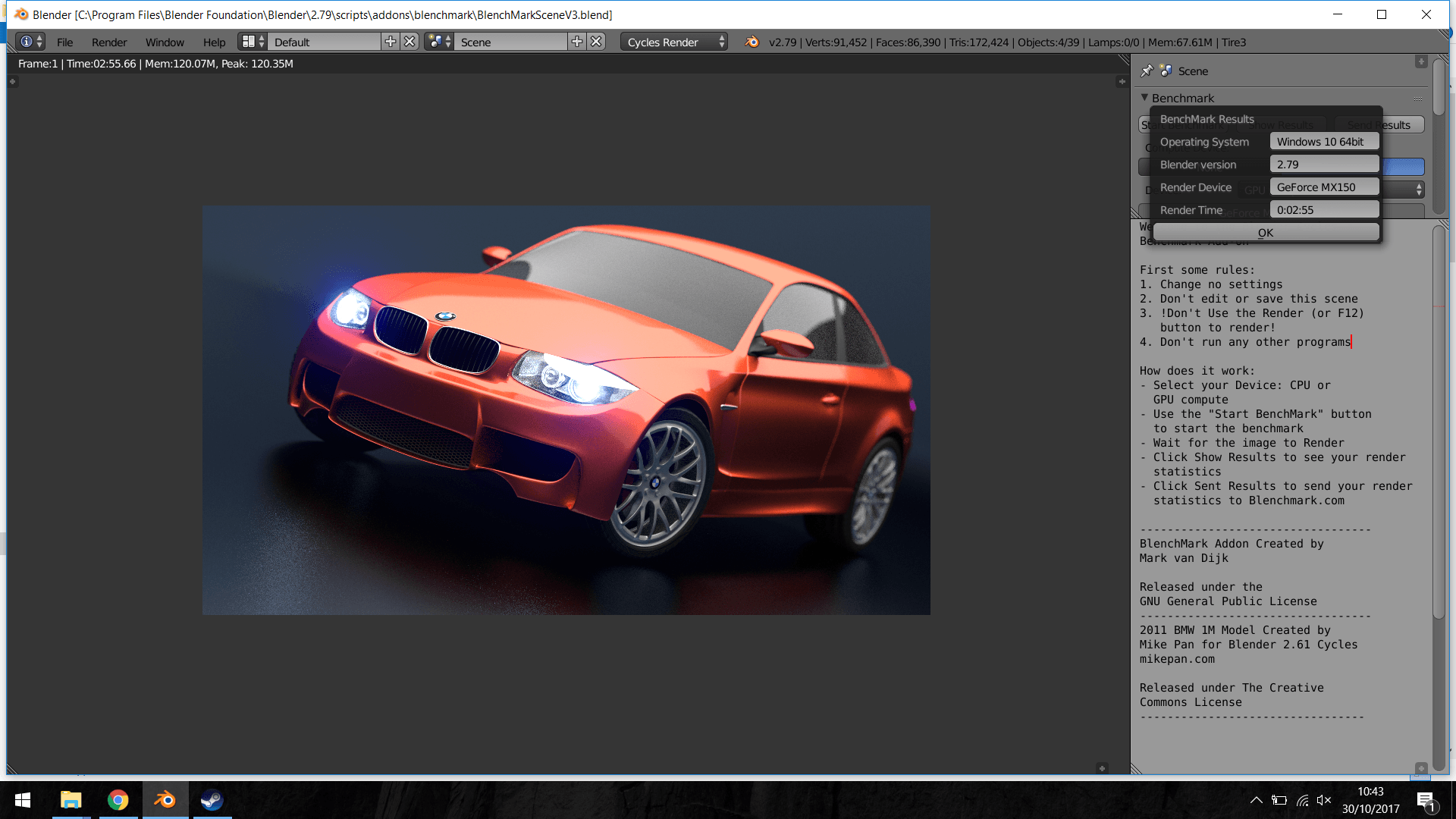Click the 'Verts:91,452' statistics text
Image resolution: width=1456 pixels, height=819 pixels.
coord(836,42)
